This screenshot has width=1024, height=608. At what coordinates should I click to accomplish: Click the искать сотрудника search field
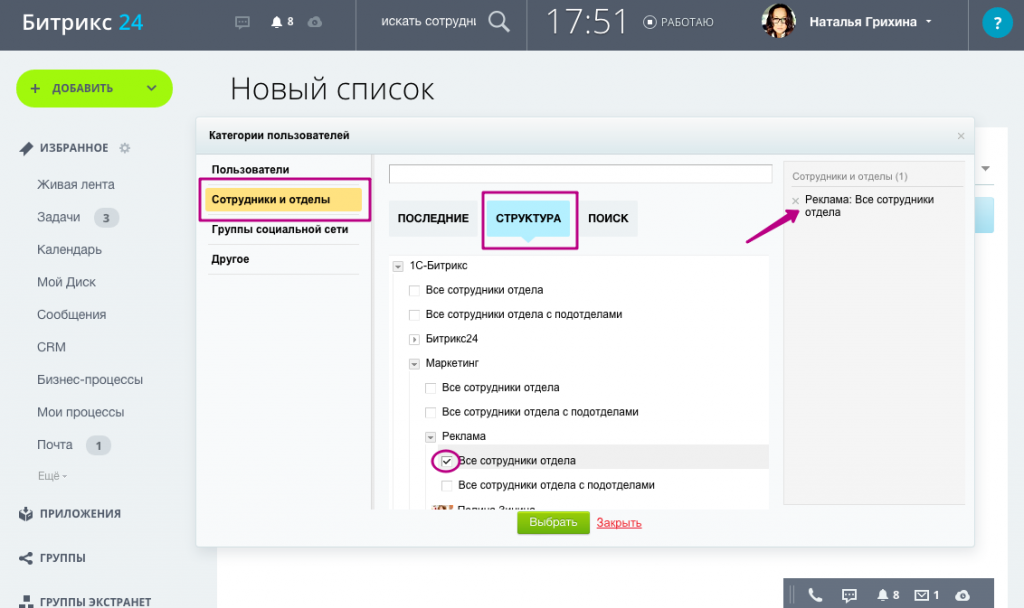pyautogui.click(x=428, y=22)
